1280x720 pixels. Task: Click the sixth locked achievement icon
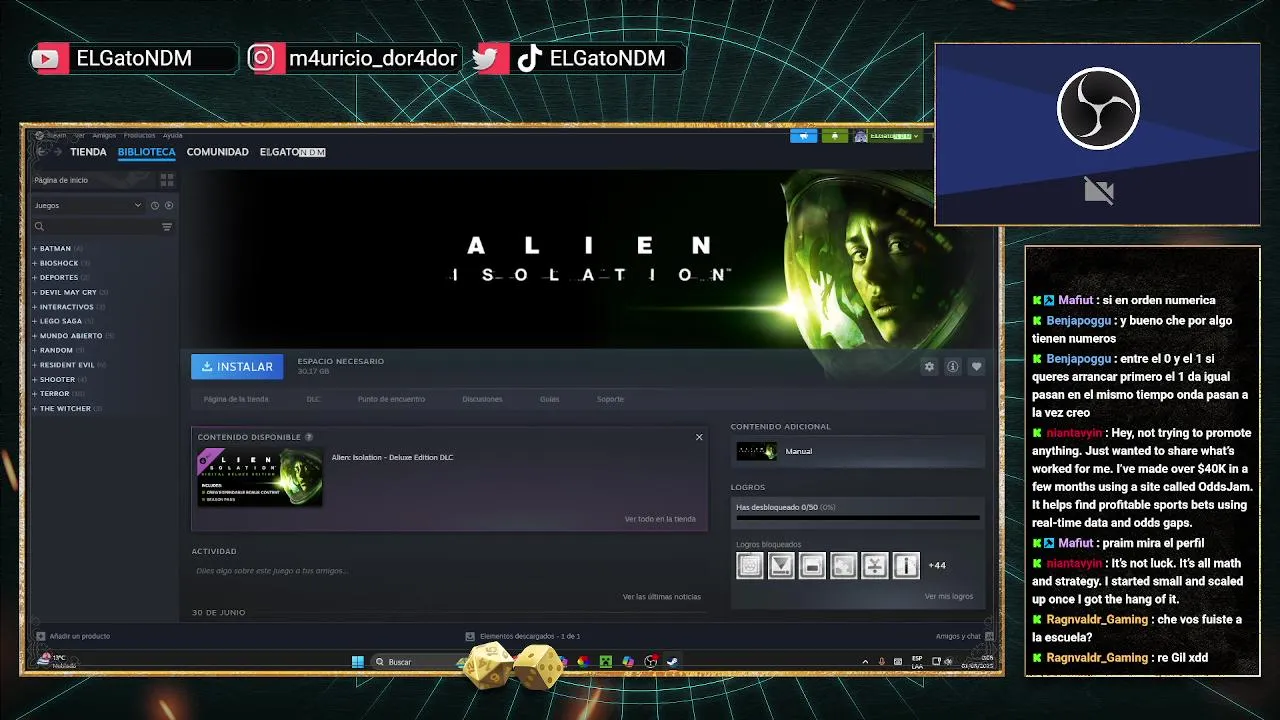coord(906,565)
